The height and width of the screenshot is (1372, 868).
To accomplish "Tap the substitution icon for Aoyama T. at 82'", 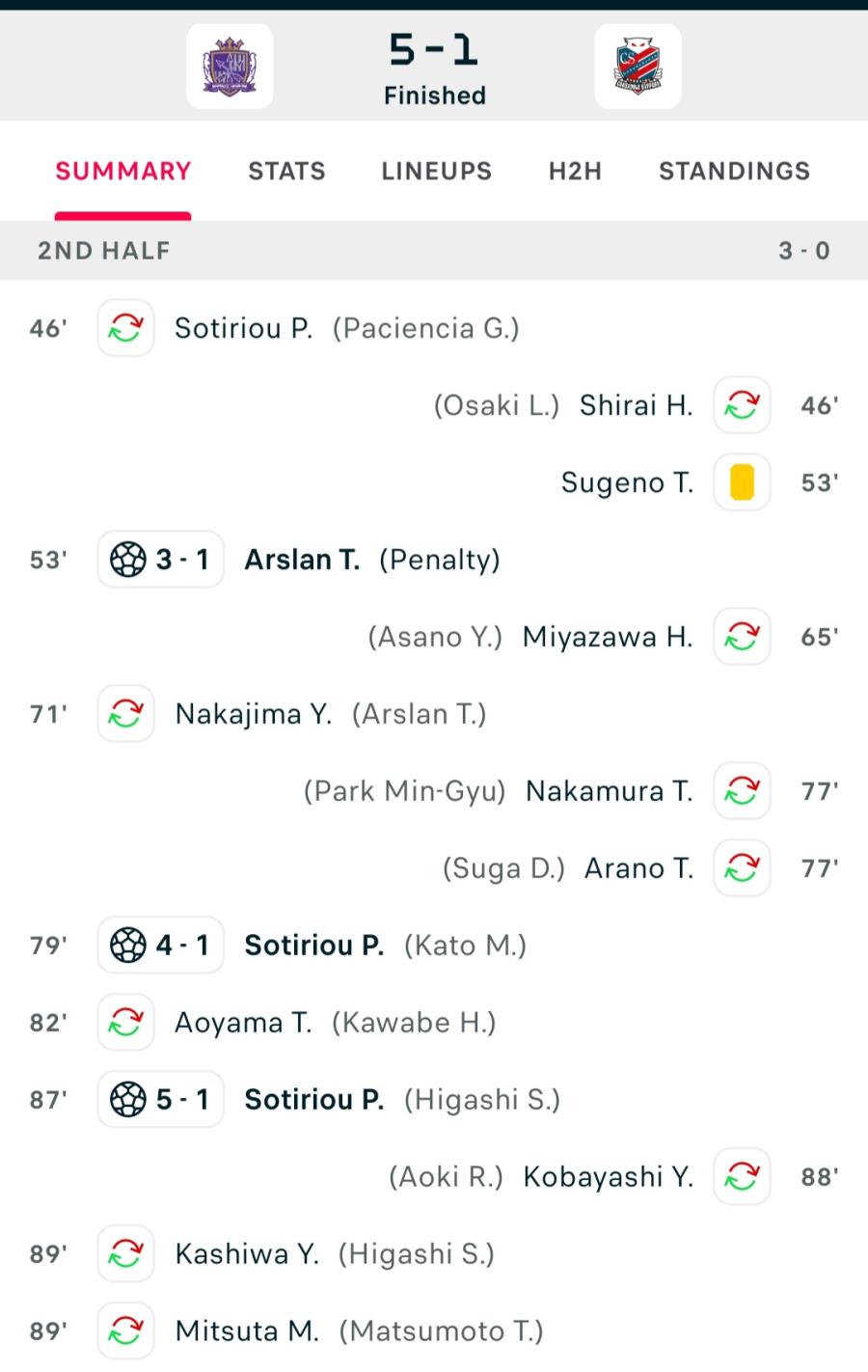I will point(125,1023).
